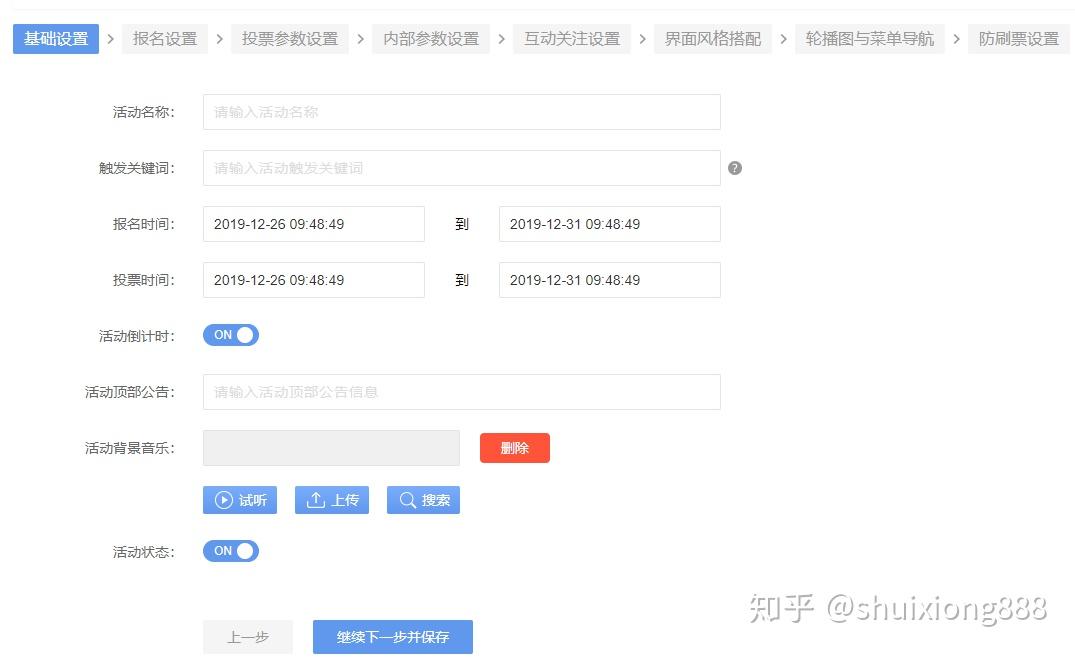
Task: Click the upload icon in 上传 button
Action: [x=315, y=500]
